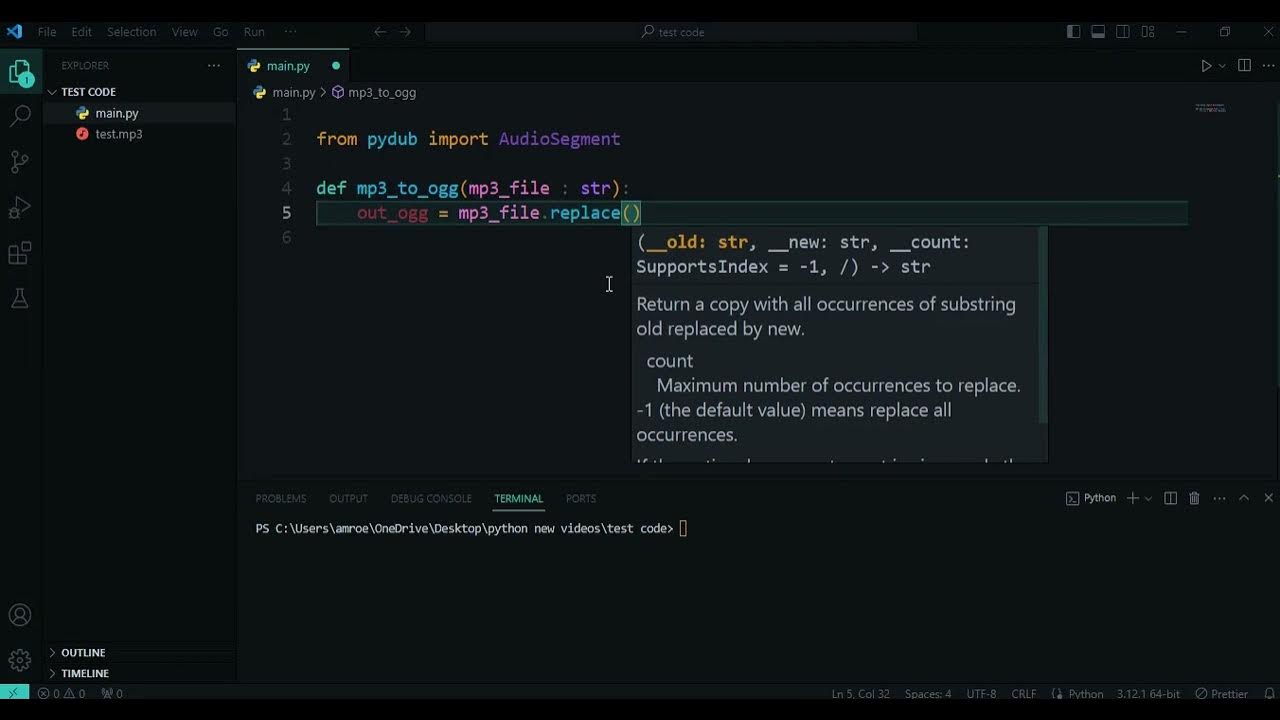Go forward with navigation arrow
Viewport: 1280px width, 720px height.
(405, 32)
